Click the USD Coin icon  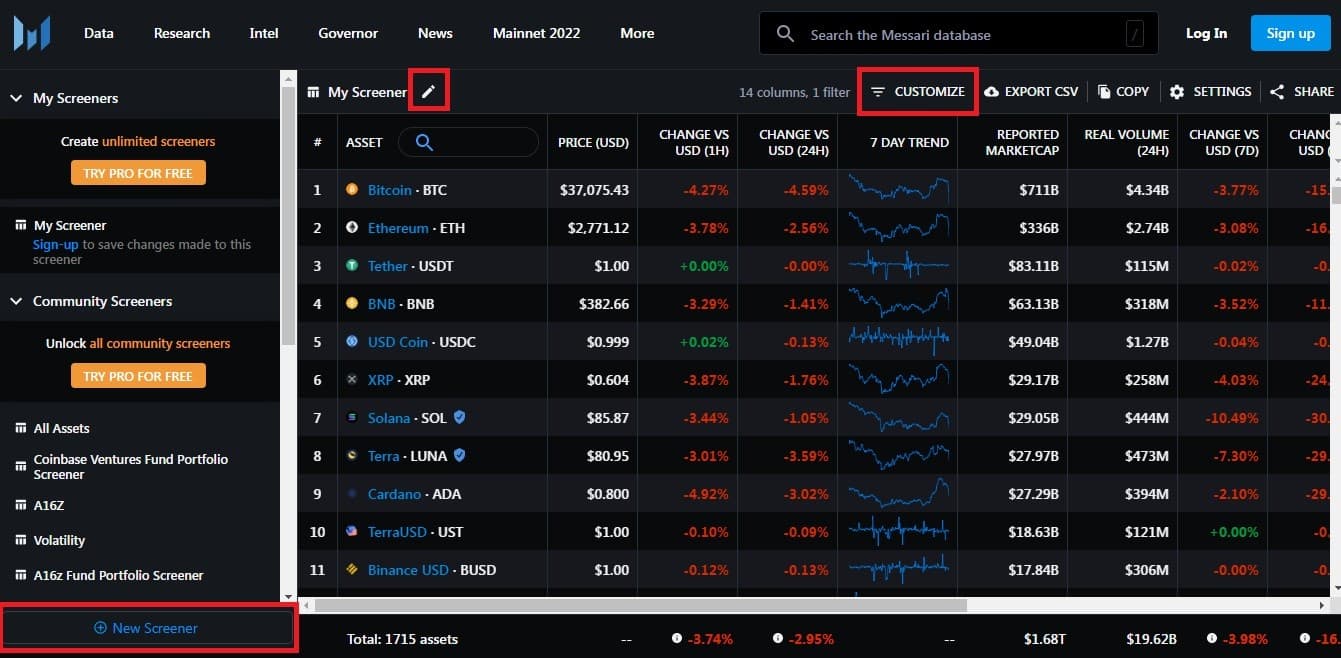(x=352, y=341)
